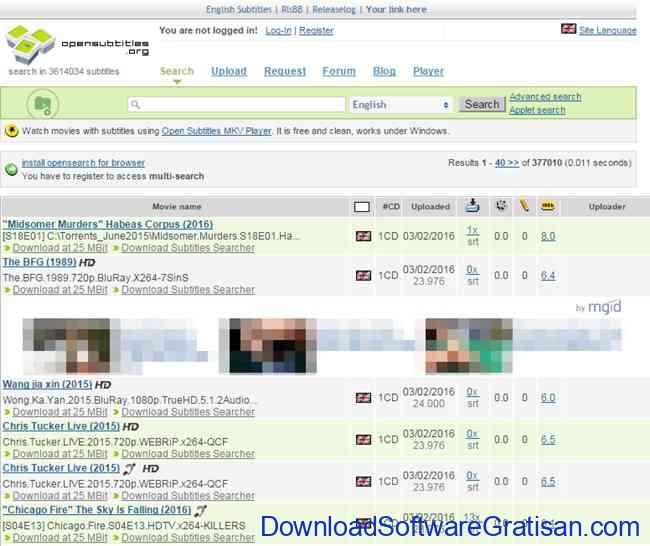Click the green folder search icon
650x546 pixels.
click(43, 104)
